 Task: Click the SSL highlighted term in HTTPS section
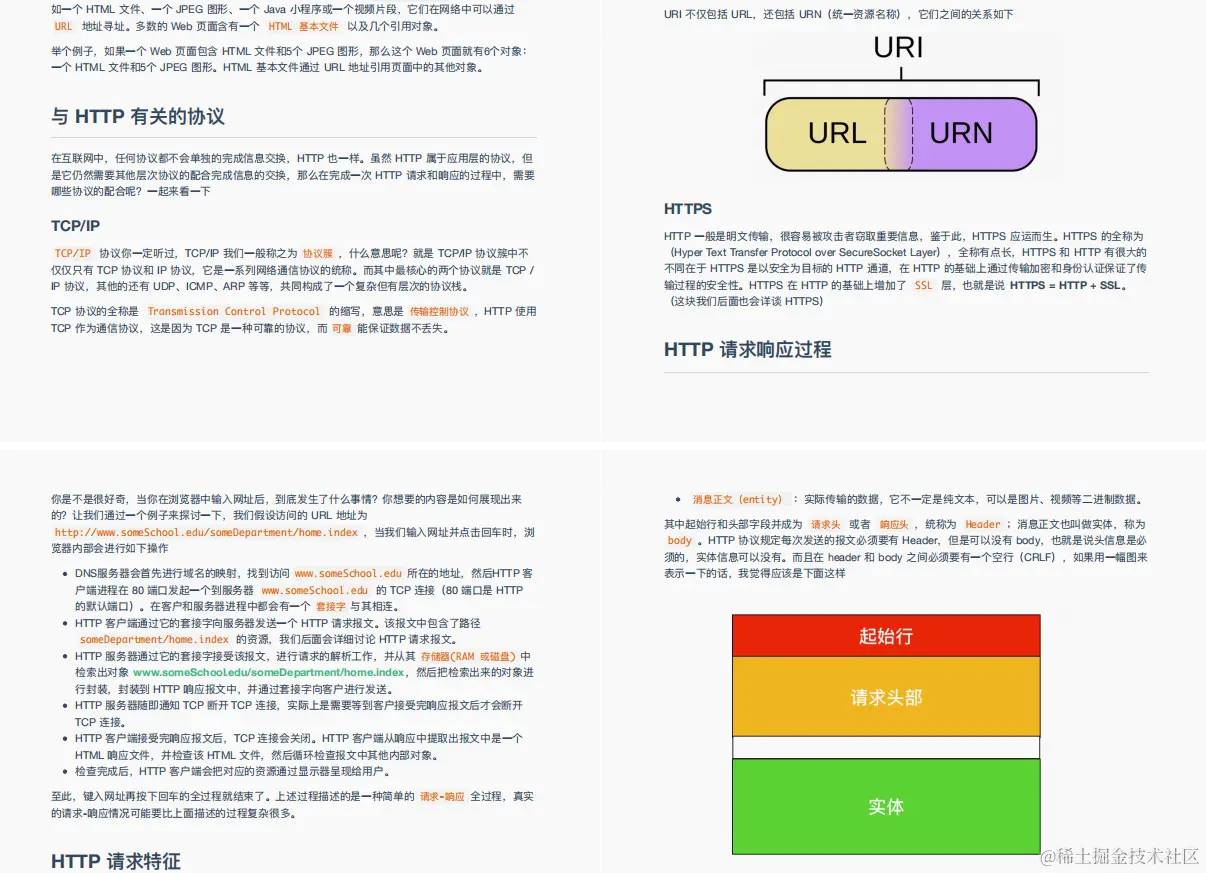(922, 285)
